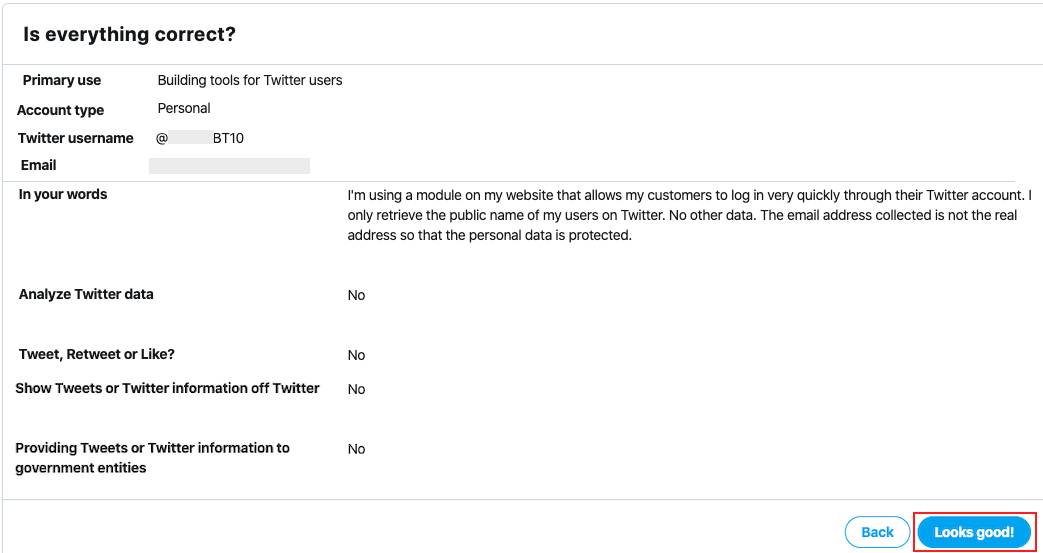Select No beside Show Tweets off Twitter

(x=357, y=389)
